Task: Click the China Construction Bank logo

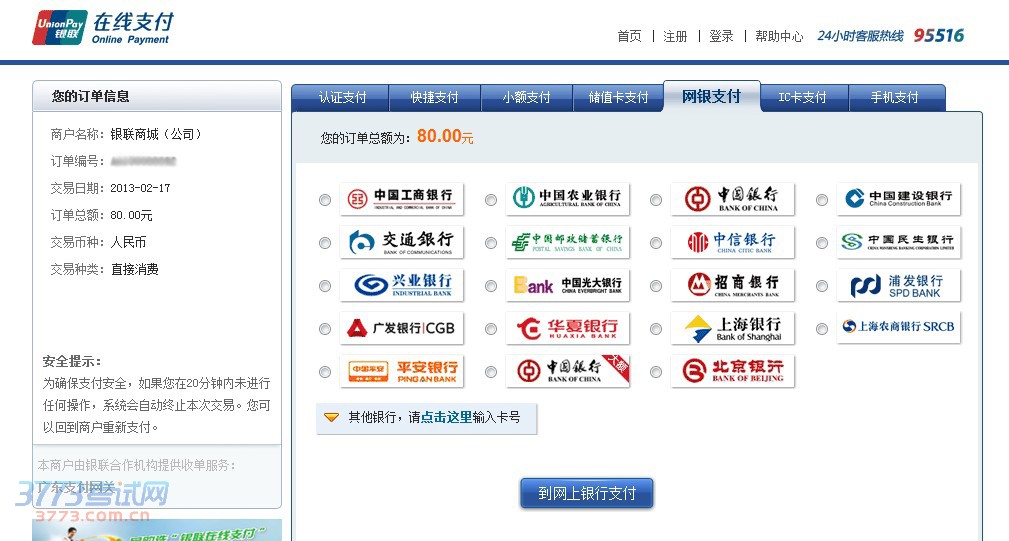Action: click(898, 199)
